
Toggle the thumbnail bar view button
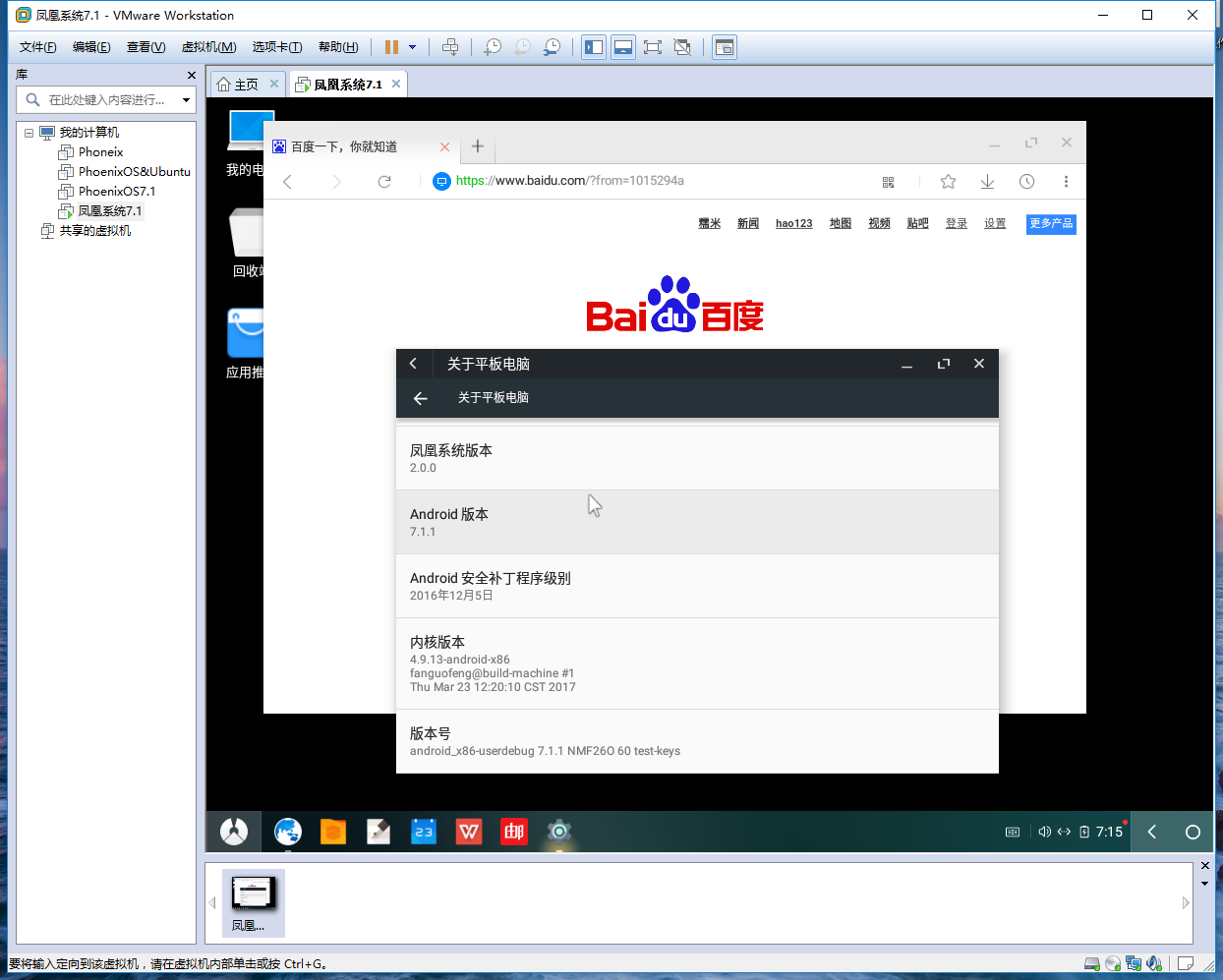pyautogui.click(x=623, y=47)
